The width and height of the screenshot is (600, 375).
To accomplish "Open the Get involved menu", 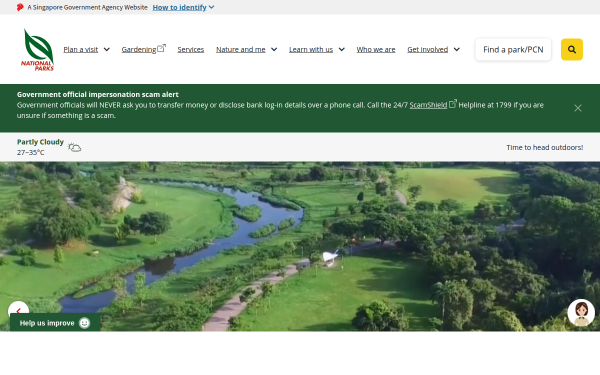I will pos(427,49).
